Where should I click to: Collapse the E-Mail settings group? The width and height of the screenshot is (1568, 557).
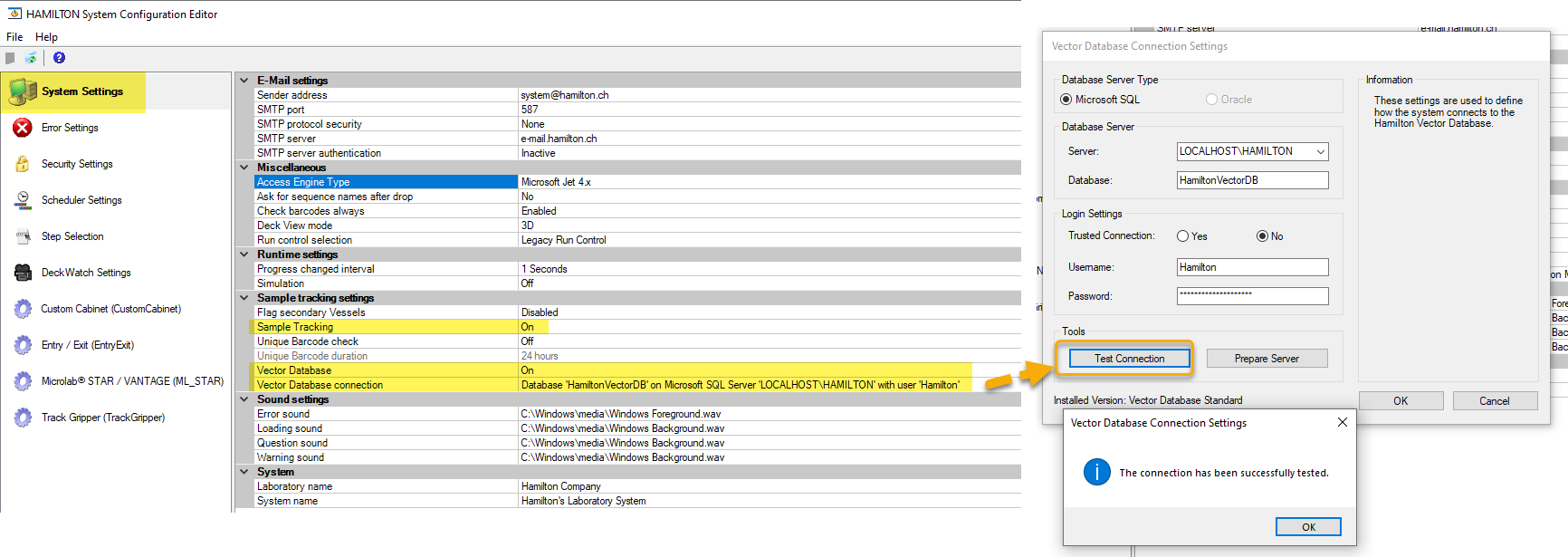point(244,81)
